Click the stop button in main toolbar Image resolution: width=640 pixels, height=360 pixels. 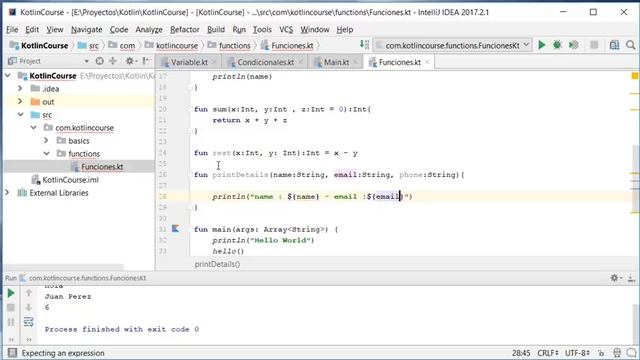594,45
